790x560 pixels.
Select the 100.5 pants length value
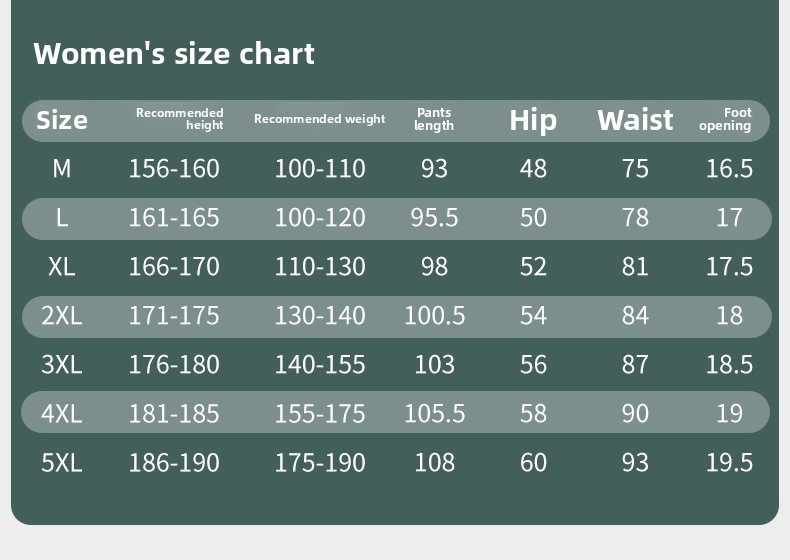(x=435, y=316)
